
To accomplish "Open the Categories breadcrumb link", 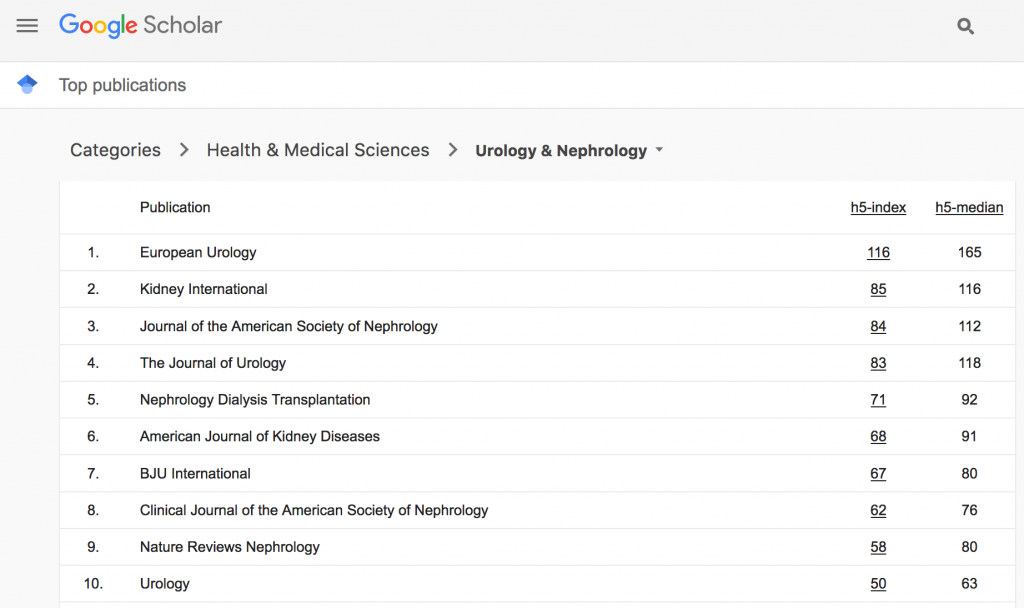I will pyautogui.click(x=115, y=150).
